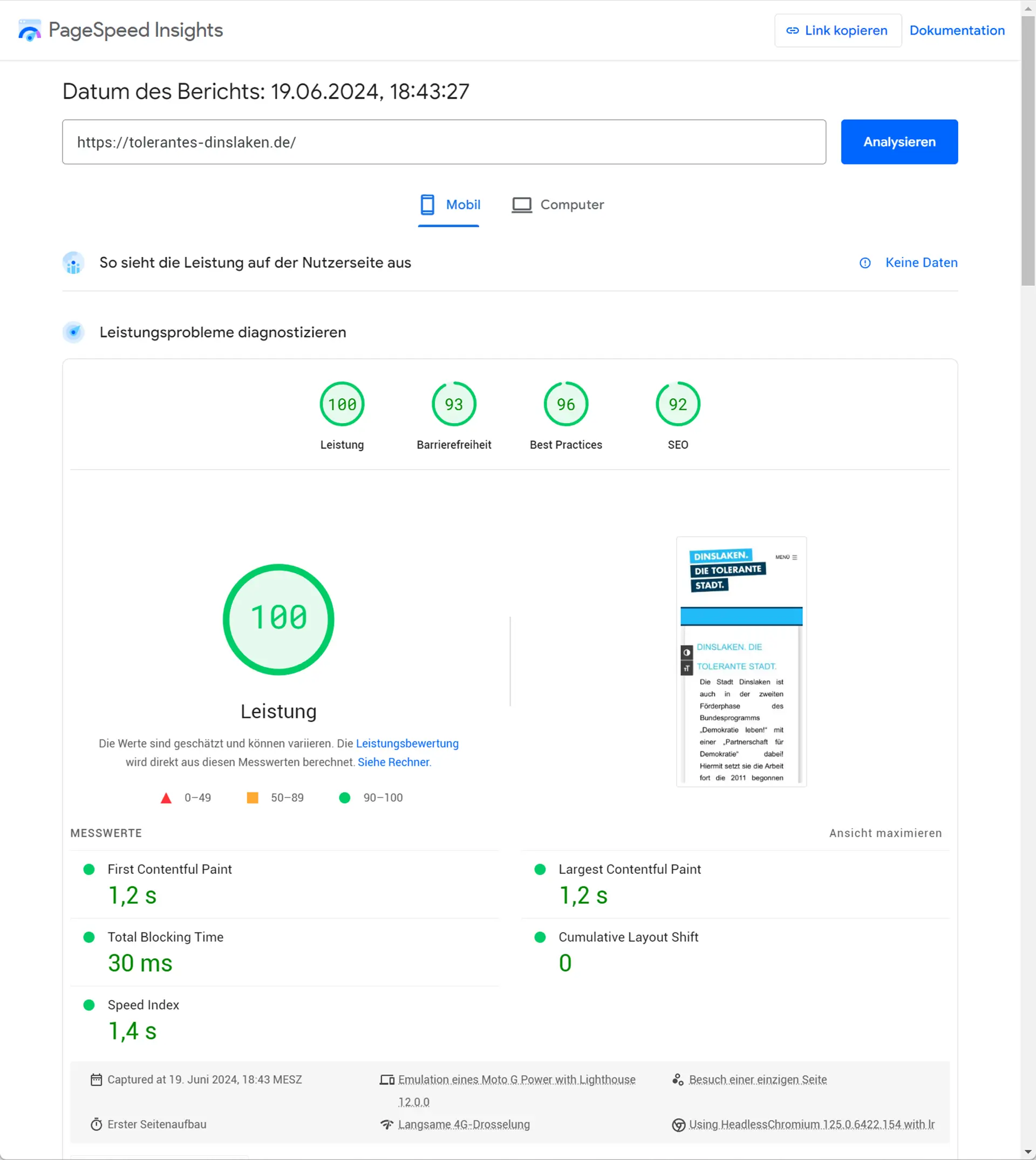Click the info icon next to Keine Daten
This screenshot has width=1036, height=1160.
point(864,263)
